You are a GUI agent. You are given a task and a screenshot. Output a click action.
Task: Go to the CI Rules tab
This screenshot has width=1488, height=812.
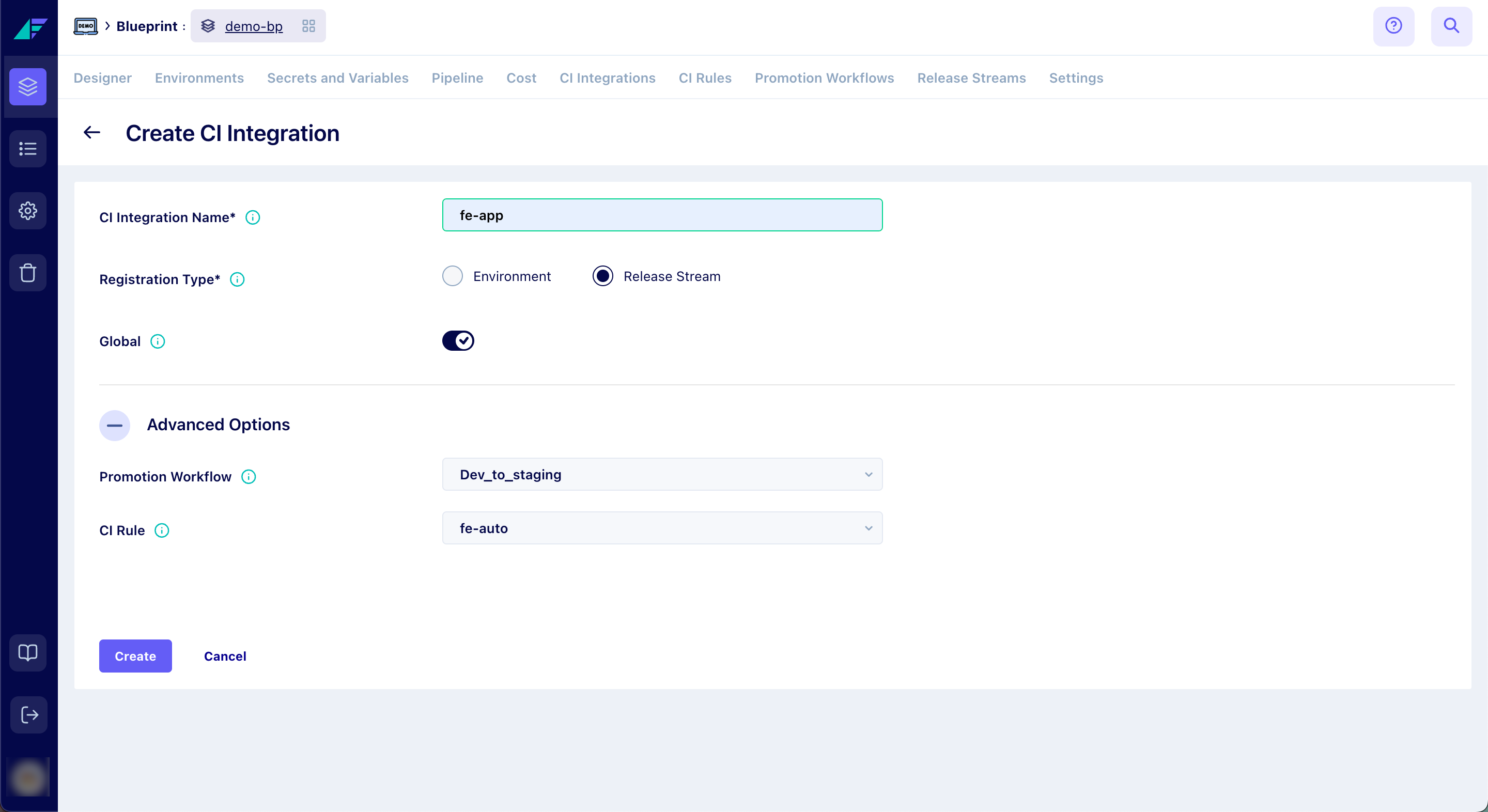pyautogui.click(x=705, y=78)
